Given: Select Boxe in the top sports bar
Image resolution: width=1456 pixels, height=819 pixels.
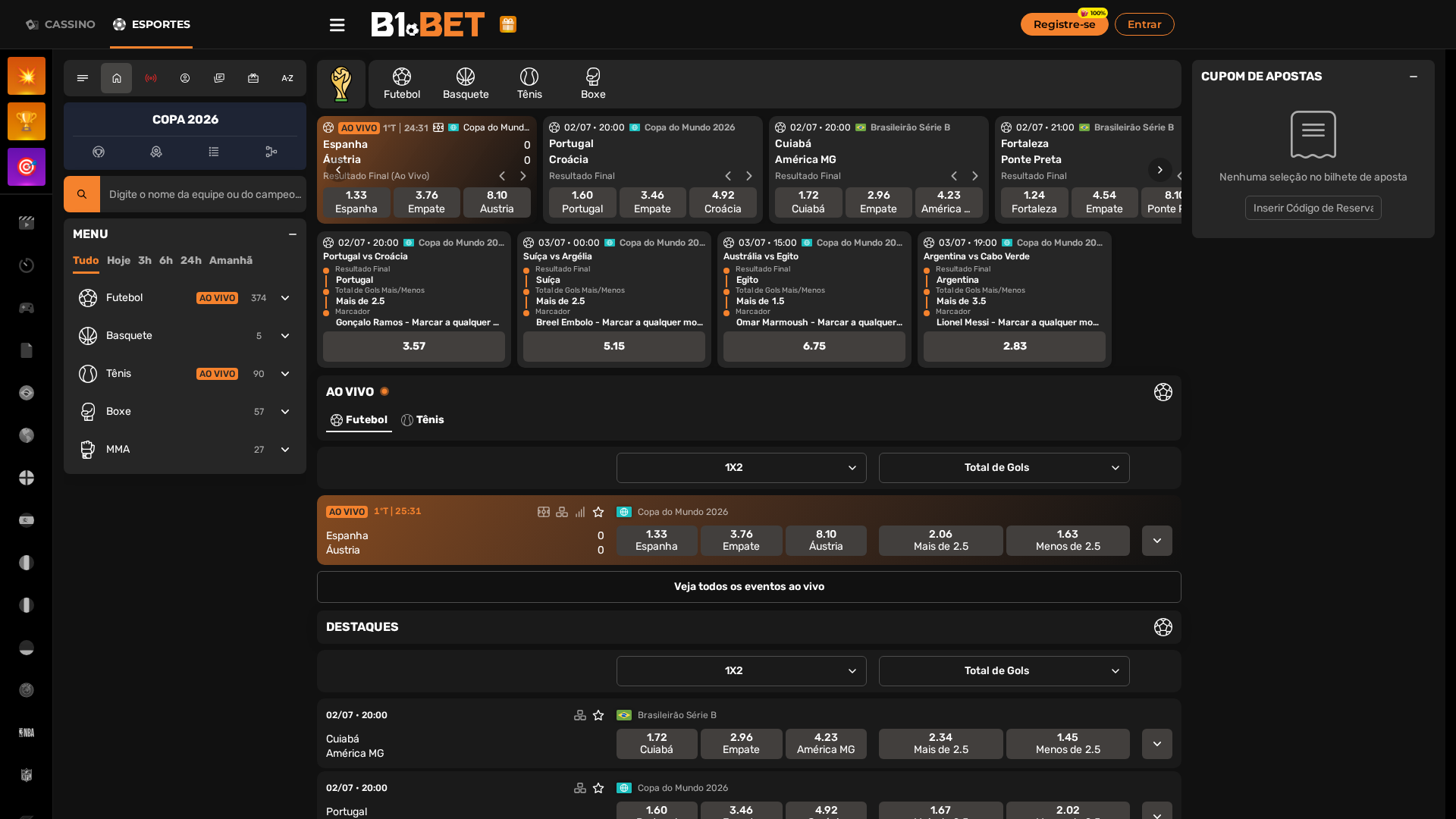Looking at the screenshot, I should click(593, 83).
